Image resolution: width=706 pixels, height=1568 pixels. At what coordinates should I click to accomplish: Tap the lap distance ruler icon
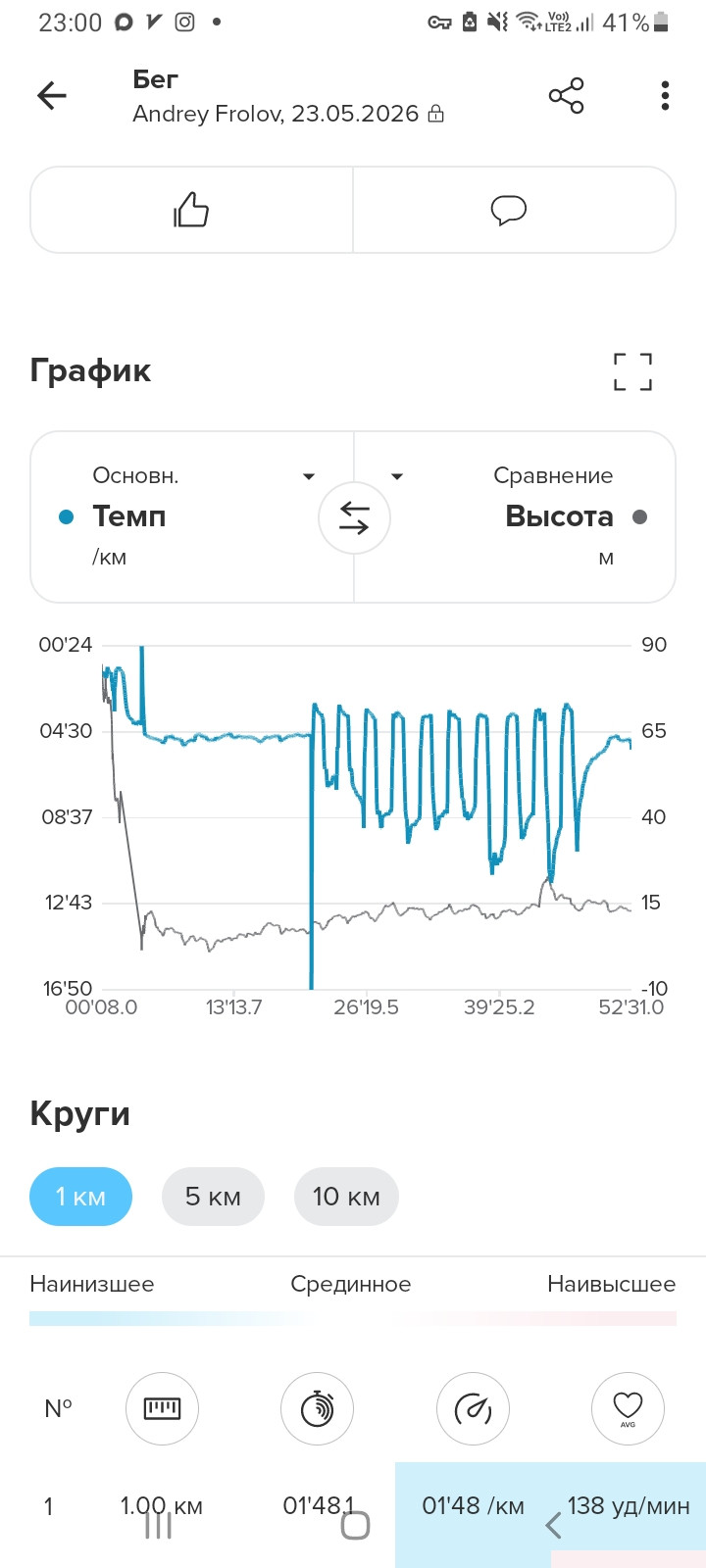tap(162, 1408)
